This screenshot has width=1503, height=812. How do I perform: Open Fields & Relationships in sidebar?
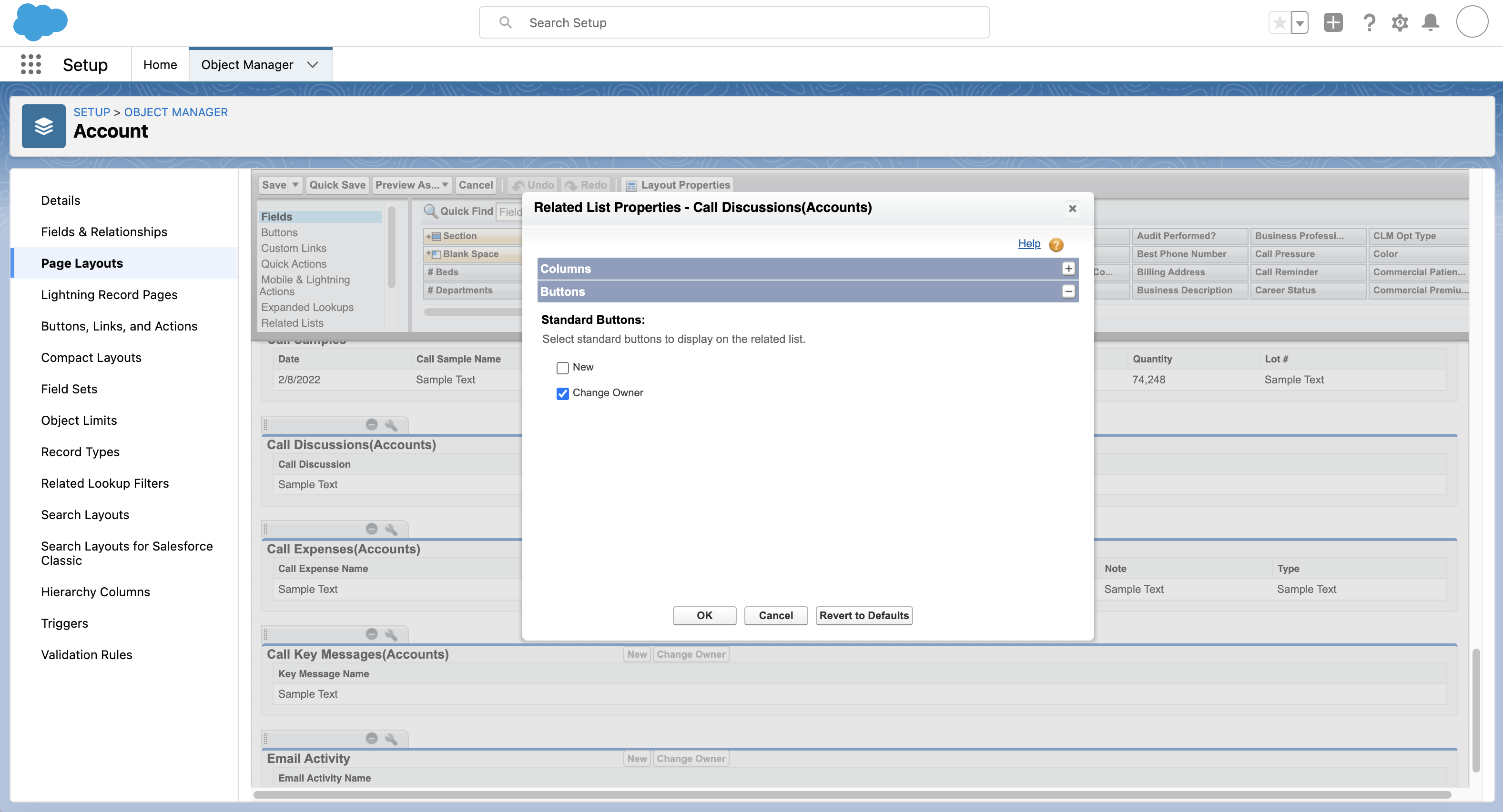coord(104,232)
